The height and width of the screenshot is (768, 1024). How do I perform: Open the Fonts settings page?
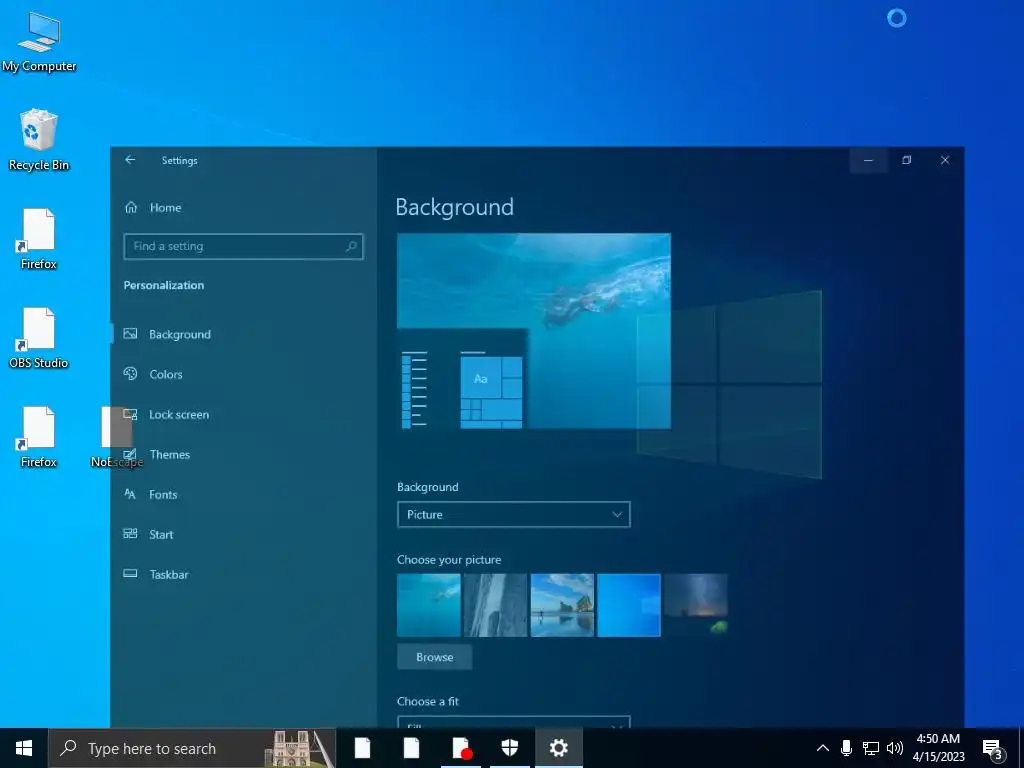(x=163, y=494)
